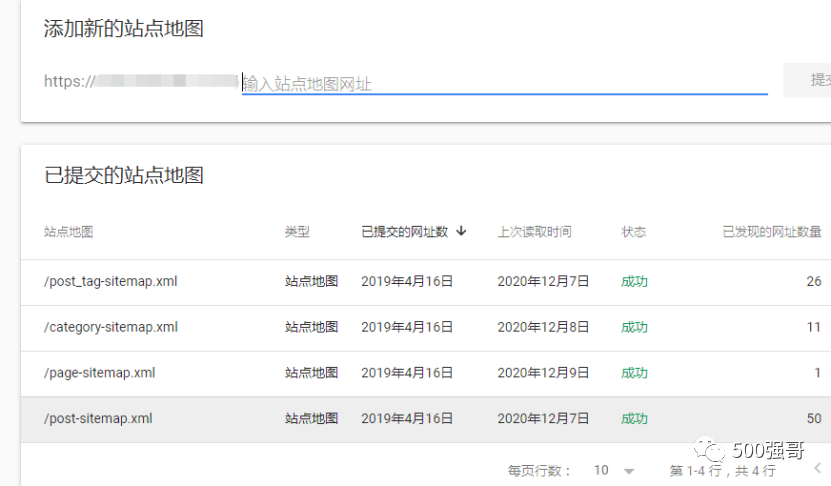Click the 第 1-4 行，共 4 行 pagination text
This screenshot has height=486, width=831.
click(722, 471)
